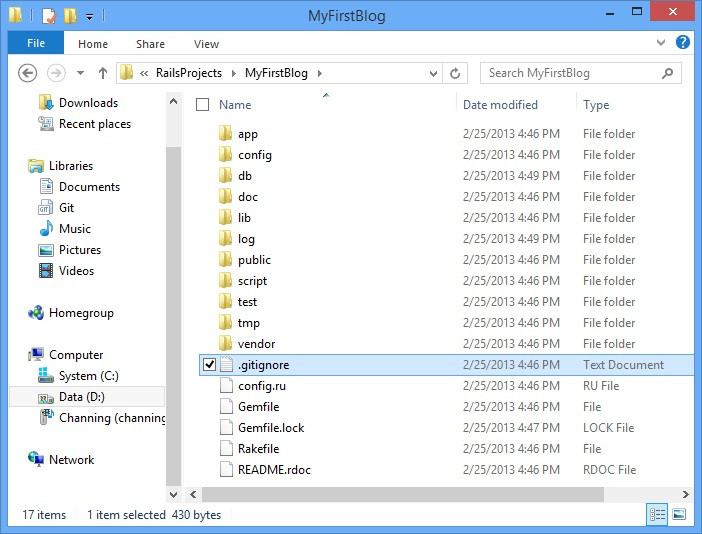The width and height of the screenshot is (702, 534).
Task: Open the System (C:) drive
Action: [89, 376]
